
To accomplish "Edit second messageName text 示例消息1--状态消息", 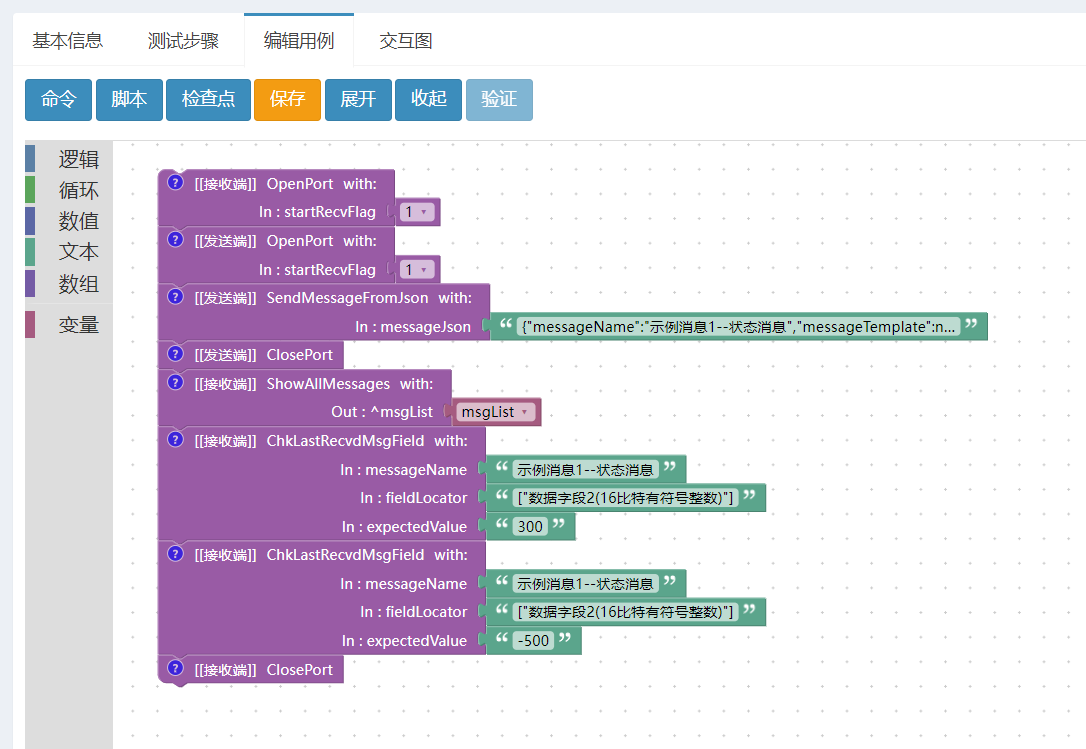I will point(585,584).
